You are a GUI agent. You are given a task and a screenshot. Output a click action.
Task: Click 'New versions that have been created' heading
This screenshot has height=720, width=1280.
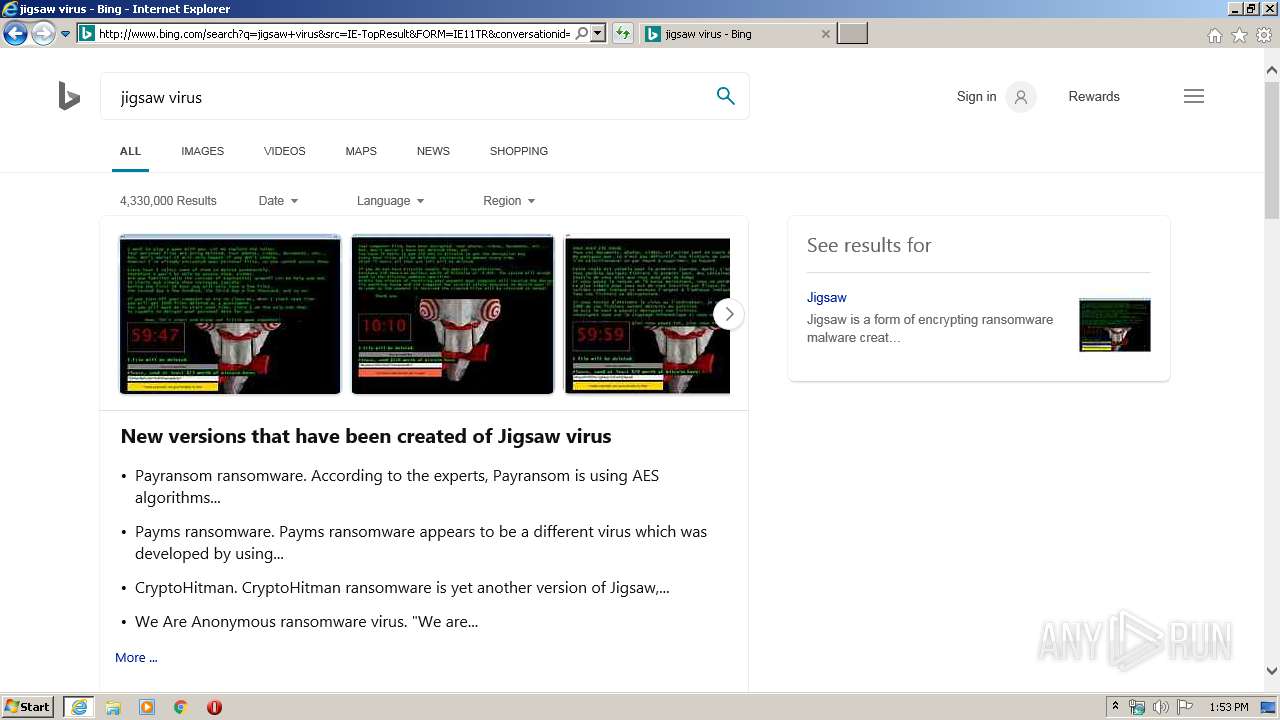[x=366, y=436]
